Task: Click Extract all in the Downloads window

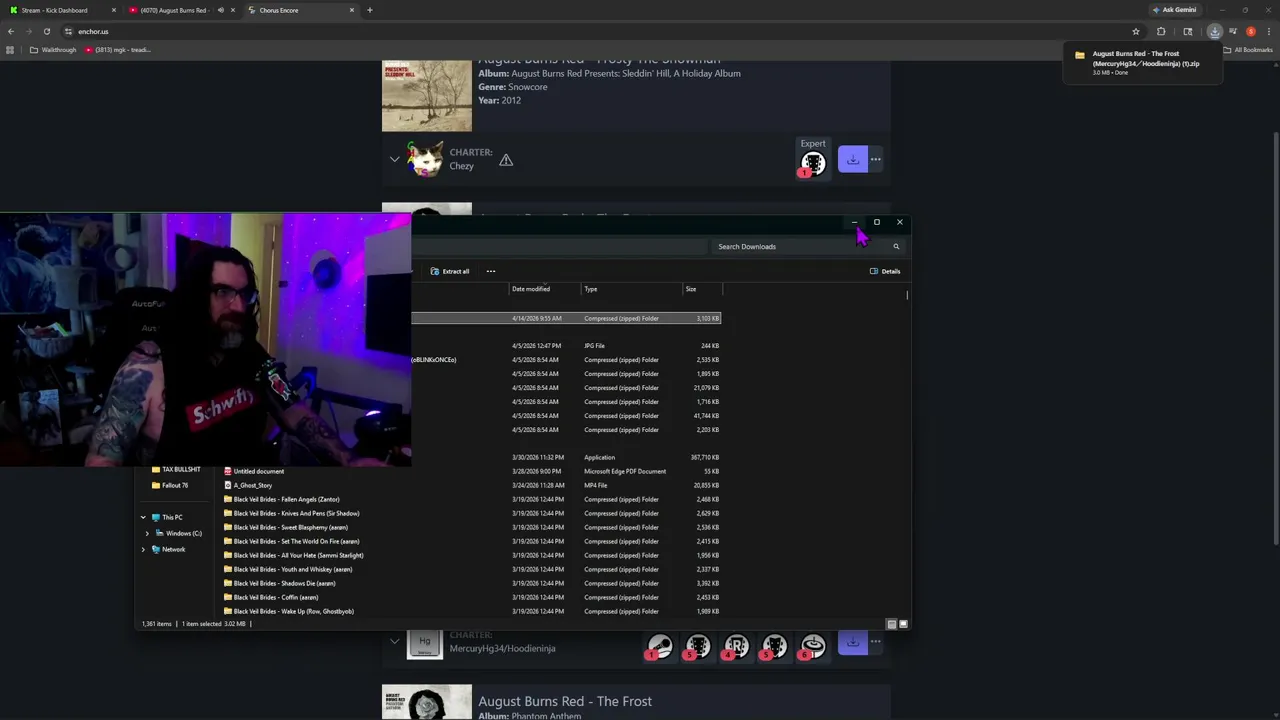Action: [450, 271]
